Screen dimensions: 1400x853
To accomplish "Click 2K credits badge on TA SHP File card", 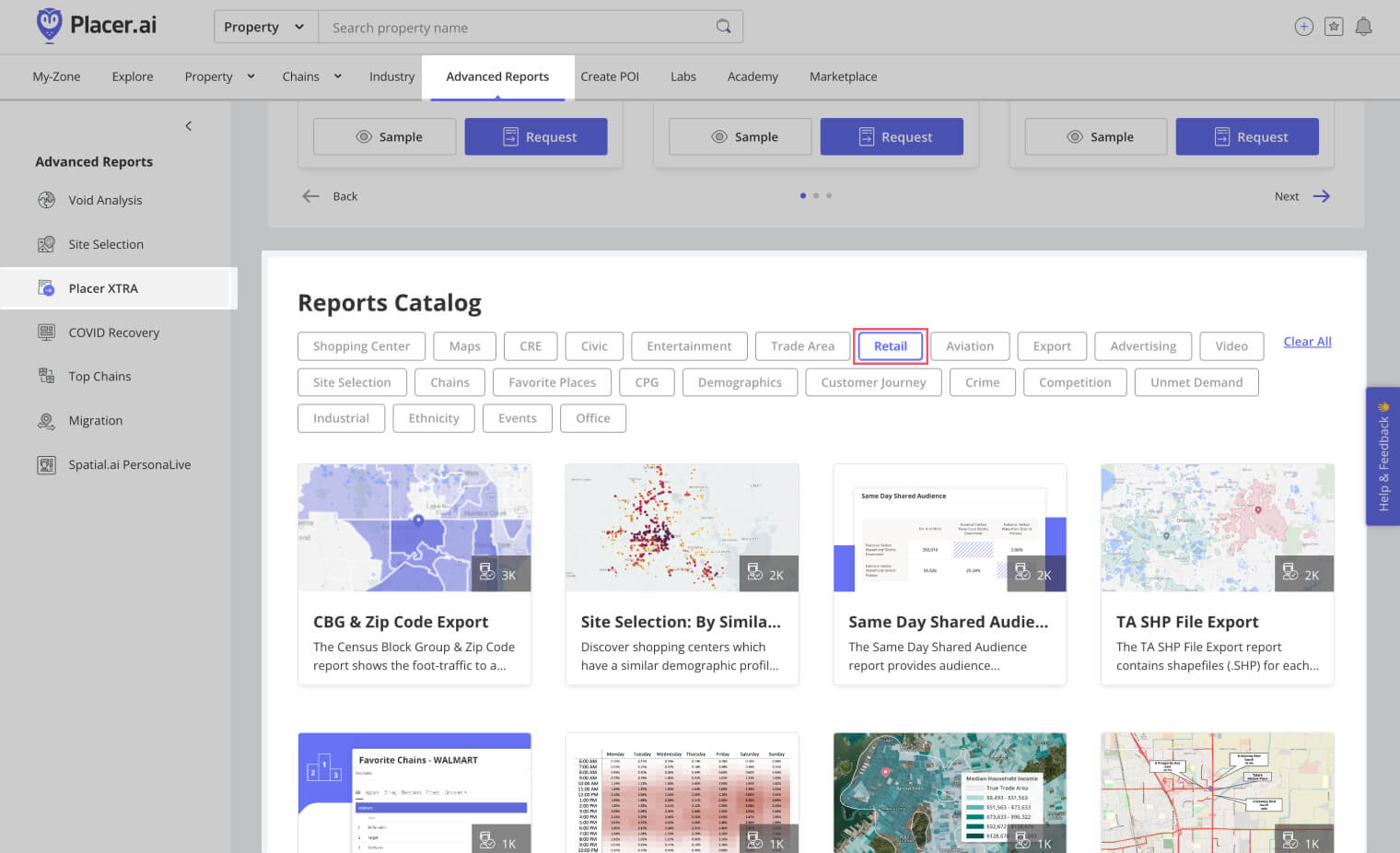I will click(1303, 574).
